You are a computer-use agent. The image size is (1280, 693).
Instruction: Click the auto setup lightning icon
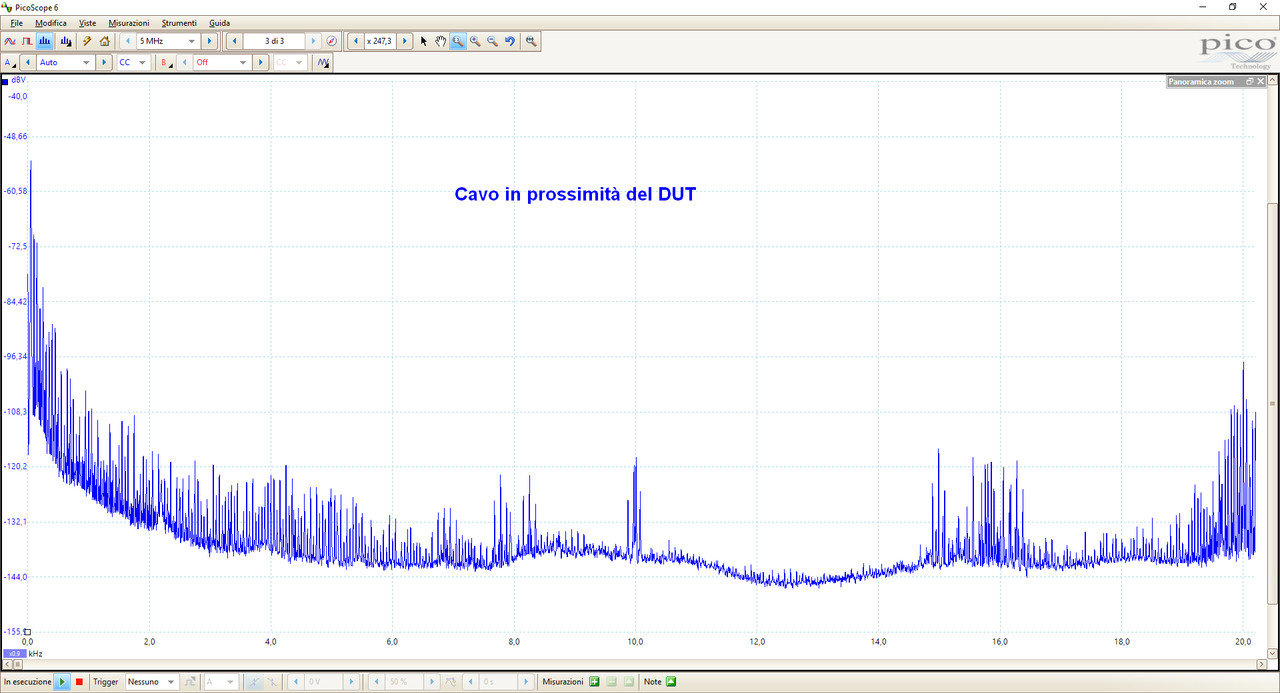[x=87, y=41]
